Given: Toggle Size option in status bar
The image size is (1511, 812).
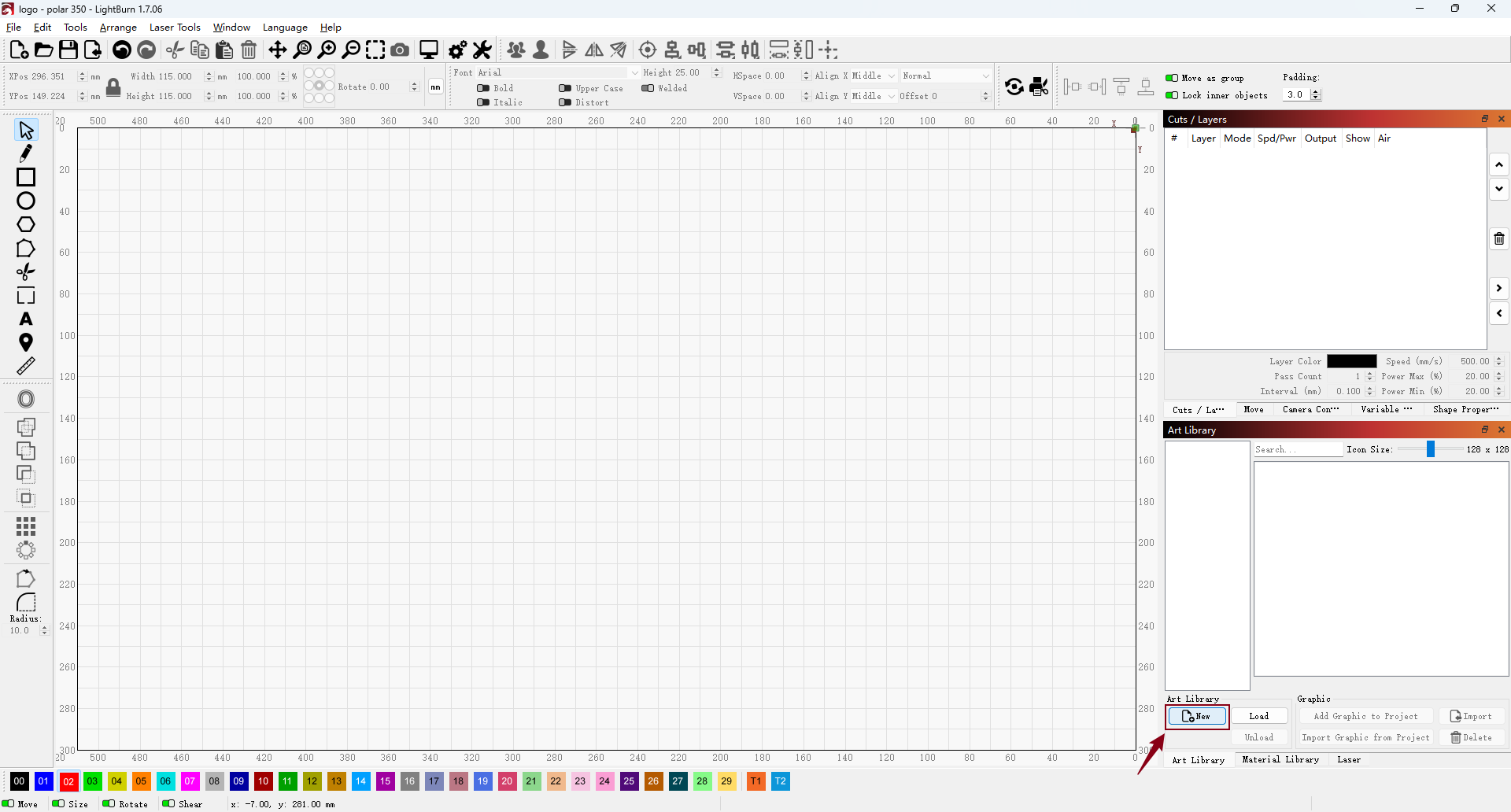Looking at the screenshot, I should point(58,803).
